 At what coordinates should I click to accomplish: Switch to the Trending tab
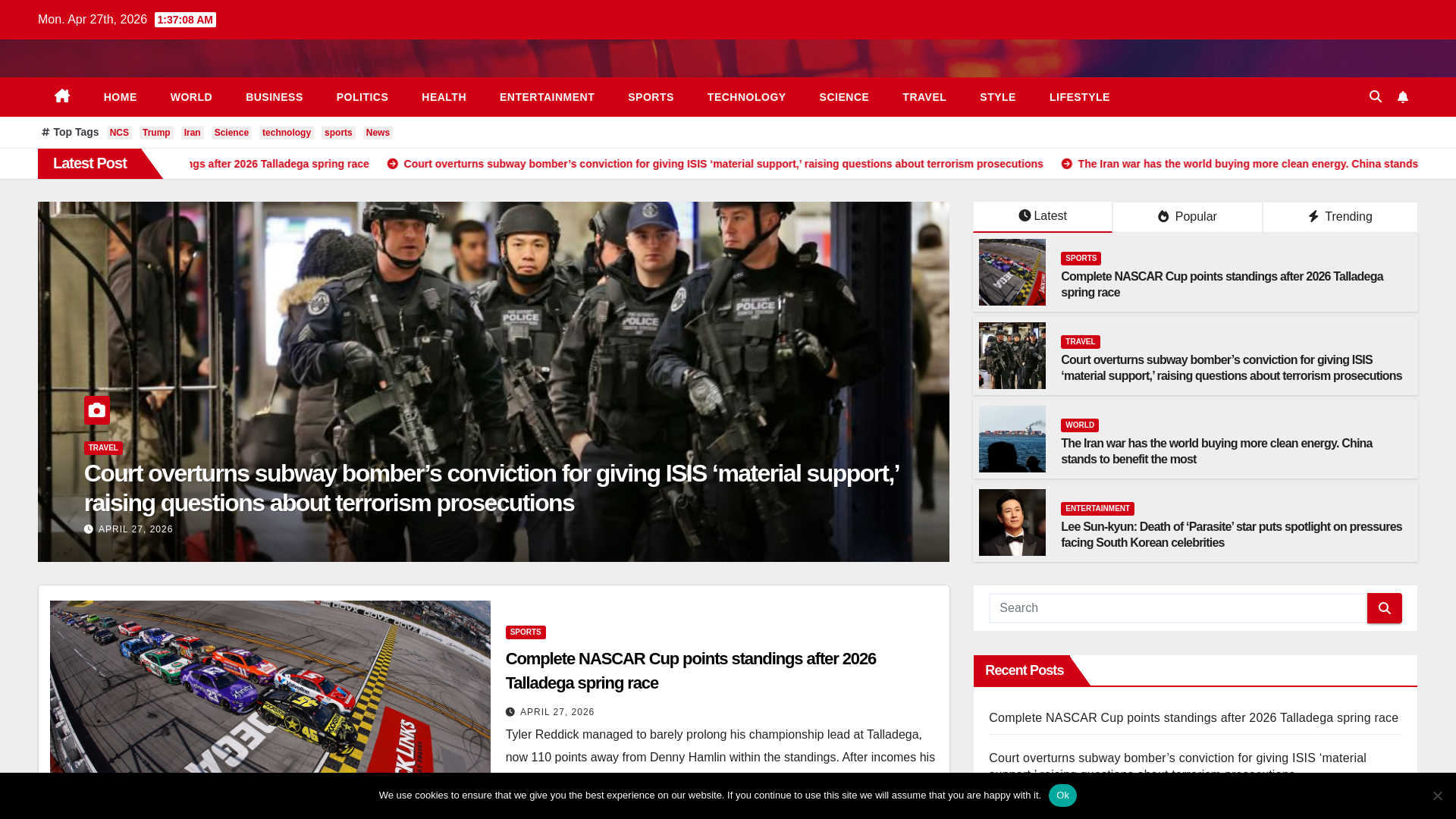coord(1340,217)
